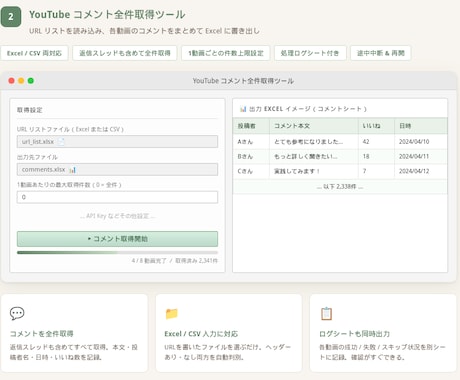
Task: Select the Excel / CSV 両対応 tag
Action: point(34,53)
